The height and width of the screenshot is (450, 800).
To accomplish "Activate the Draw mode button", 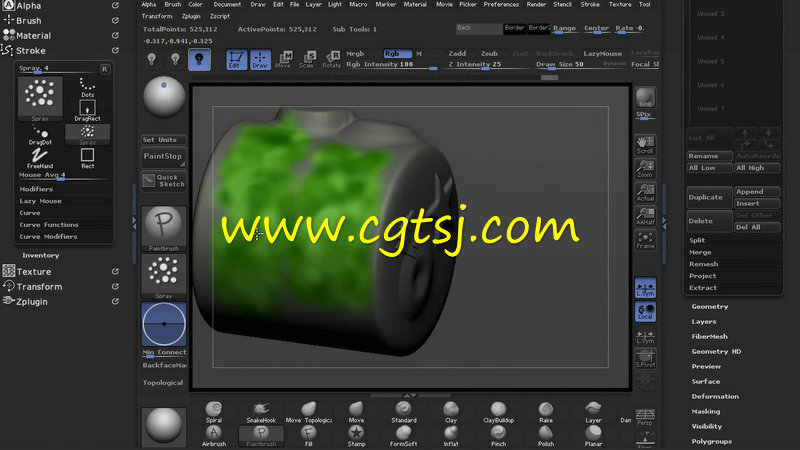I will tap(260, 60).
